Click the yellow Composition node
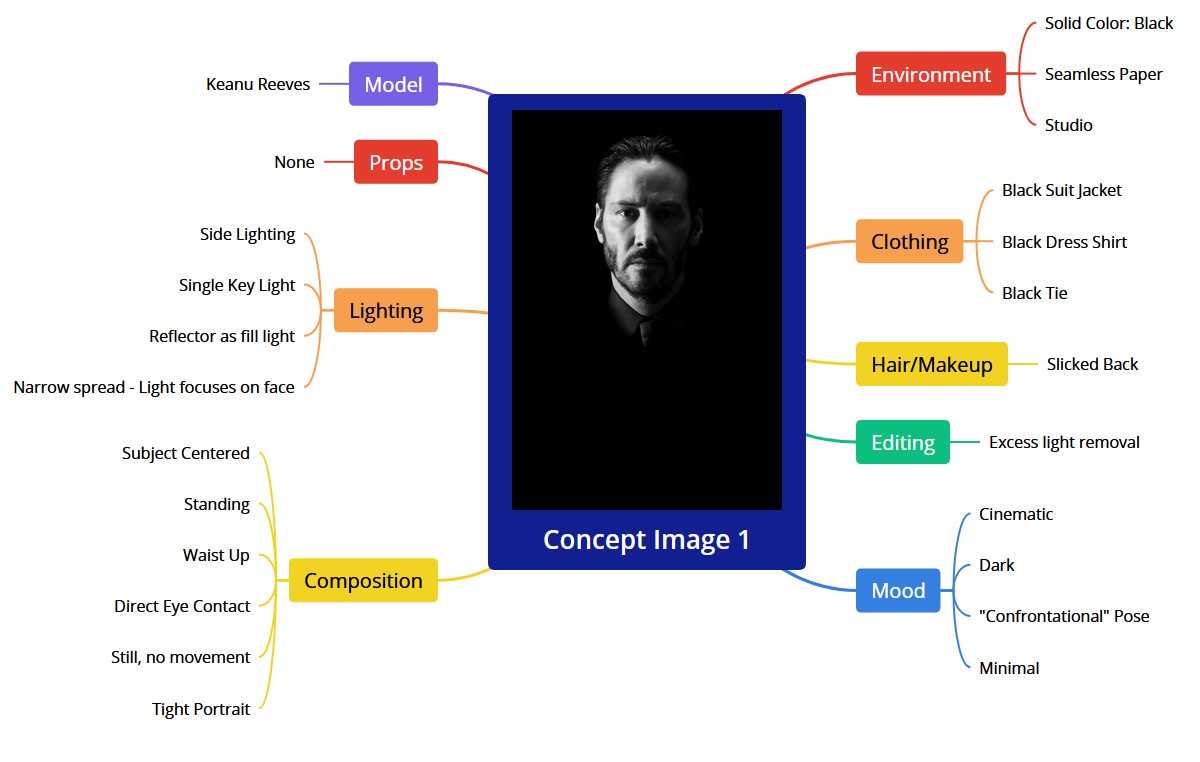This screenshot has width=1200, height=762. tap(363, 580)
